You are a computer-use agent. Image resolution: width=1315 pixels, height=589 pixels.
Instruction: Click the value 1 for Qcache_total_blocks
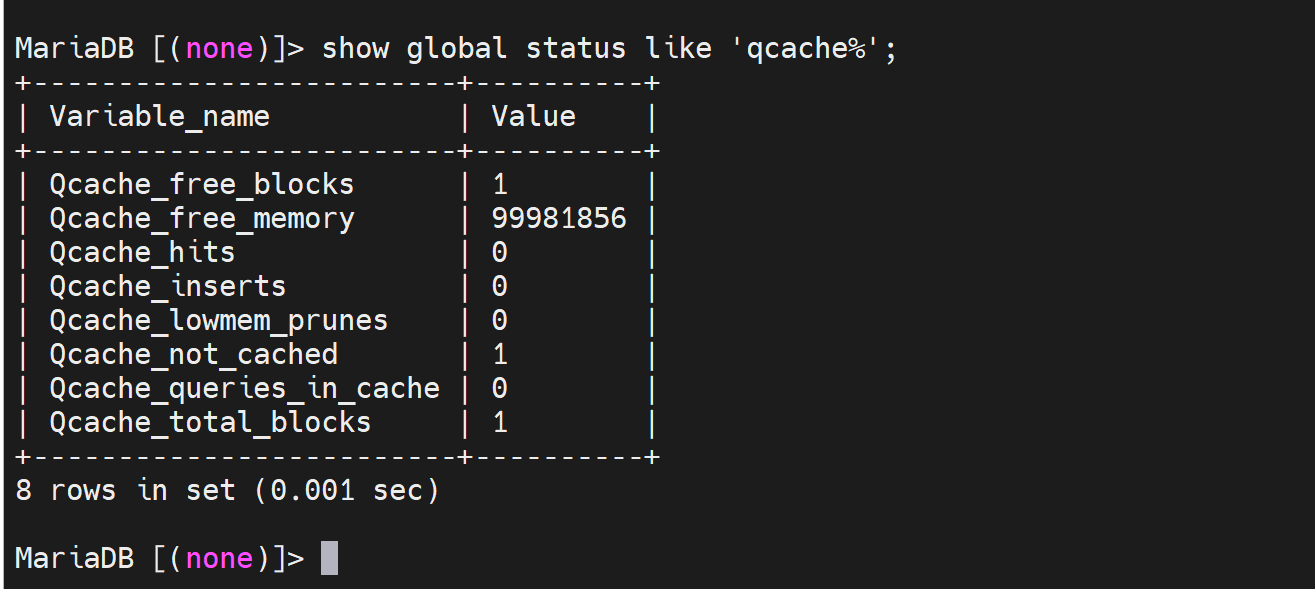pyautogui.click(x=500, y=422)
